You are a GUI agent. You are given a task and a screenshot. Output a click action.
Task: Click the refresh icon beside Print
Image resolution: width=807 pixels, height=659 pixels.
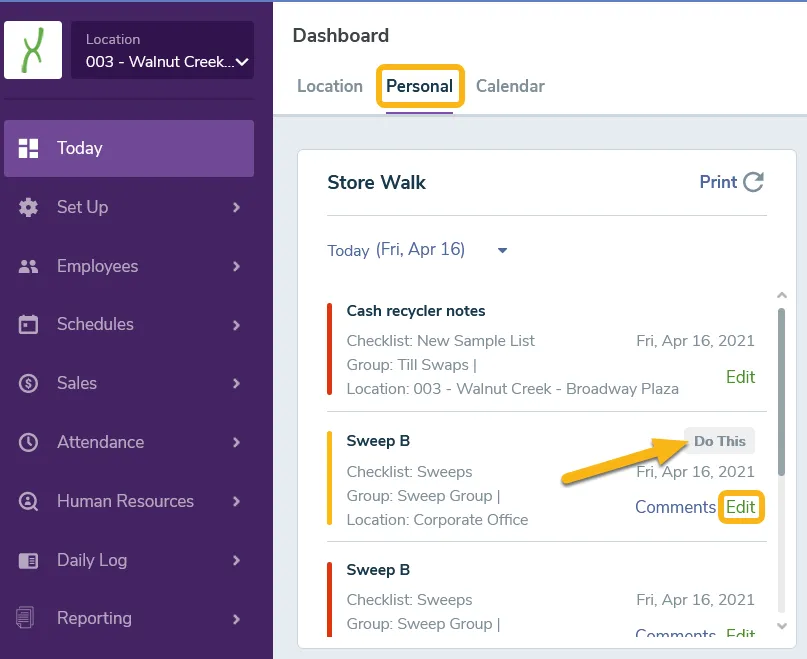pos(753,182)
